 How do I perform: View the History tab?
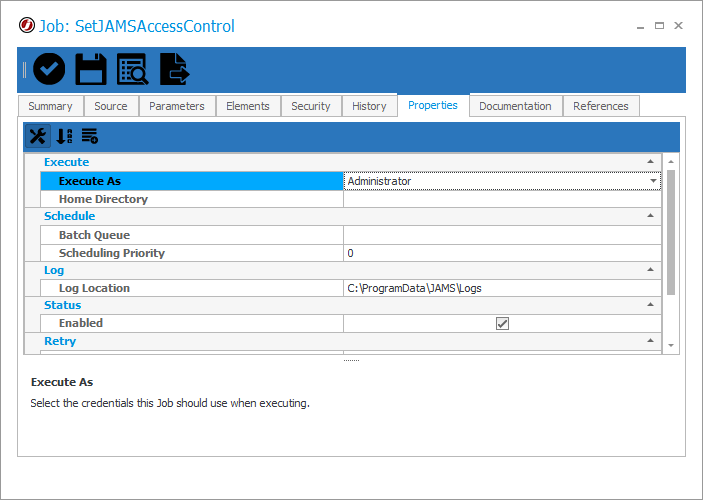pyautogui.click(x=369, y=106)
